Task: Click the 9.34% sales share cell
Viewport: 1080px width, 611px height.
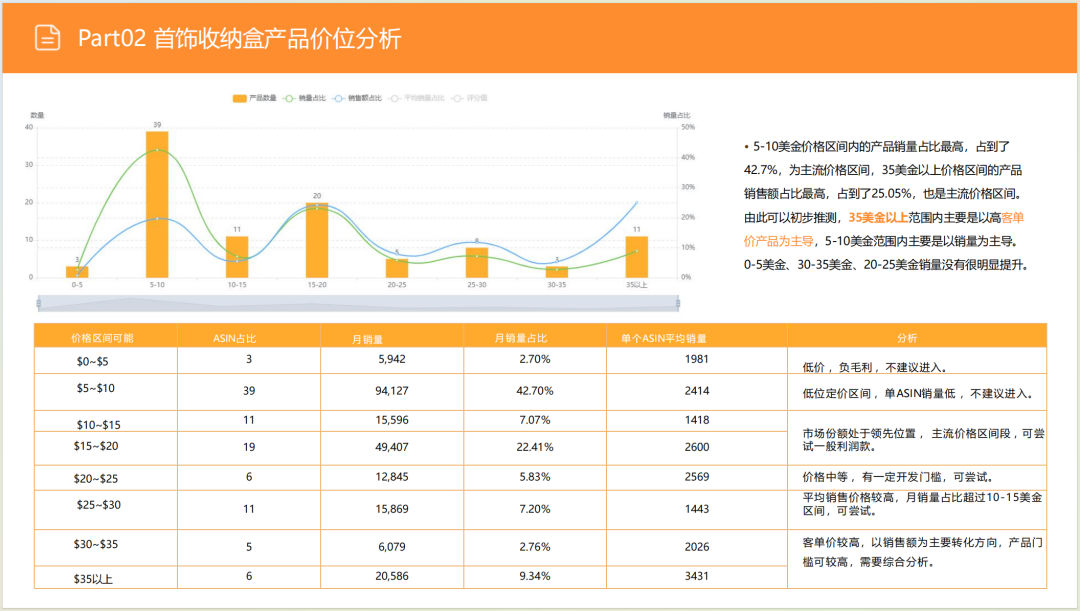Action: (x=534, y=576)
